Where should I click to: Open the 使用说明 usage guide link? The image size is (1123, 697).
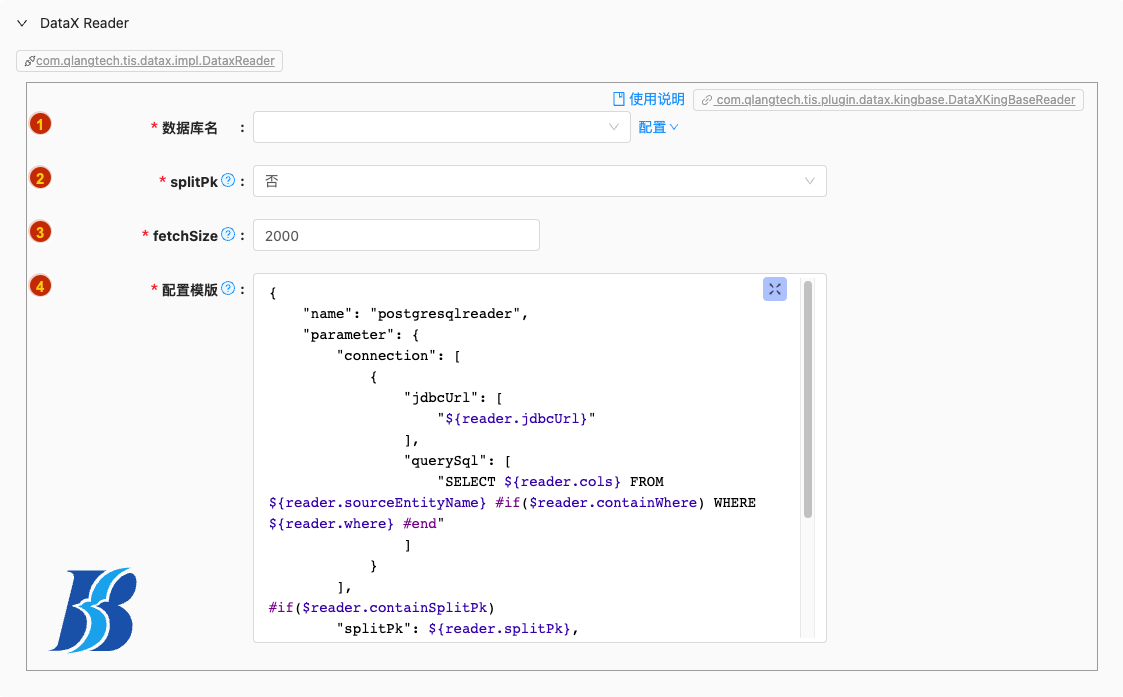click(657, 99)
